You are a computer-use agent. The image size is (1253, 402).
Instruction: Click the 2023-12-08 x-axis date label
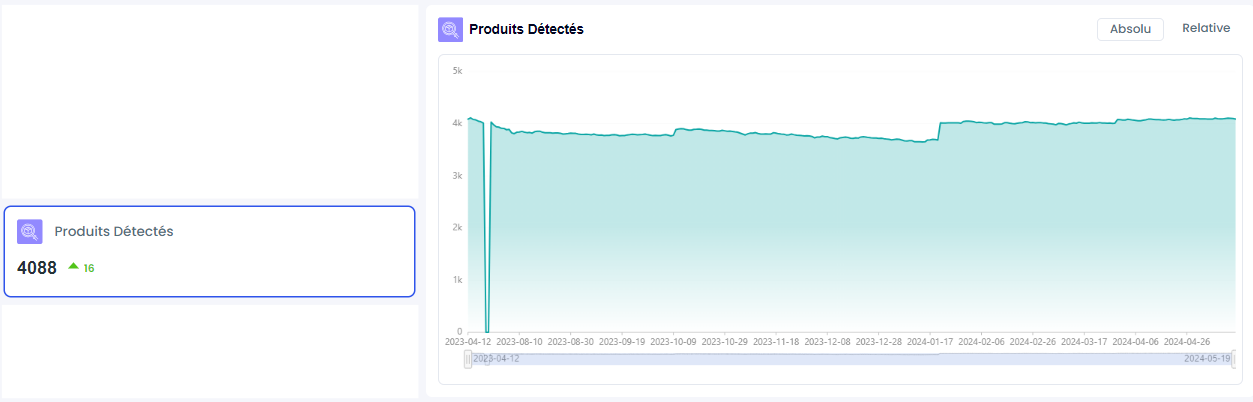(828, 341)
